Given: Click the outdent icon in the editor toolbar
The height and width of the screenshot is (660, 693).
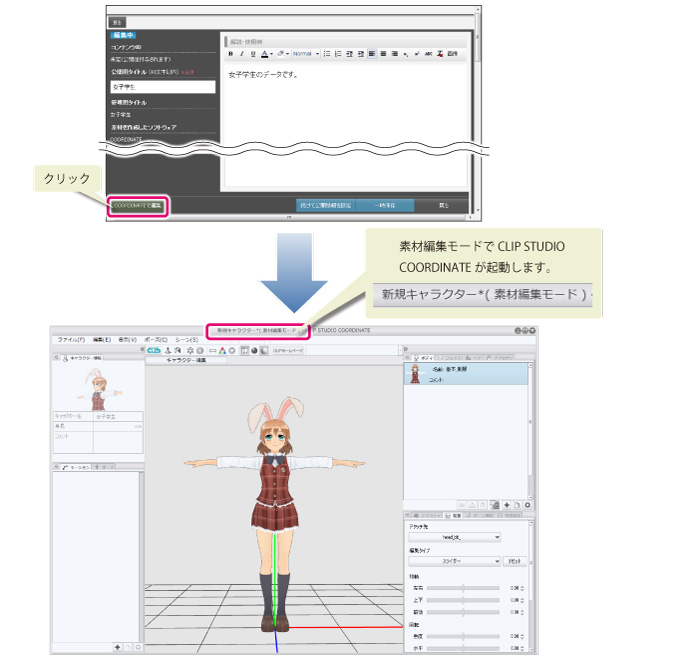Looking at the screenshot, I should (350, 54).
